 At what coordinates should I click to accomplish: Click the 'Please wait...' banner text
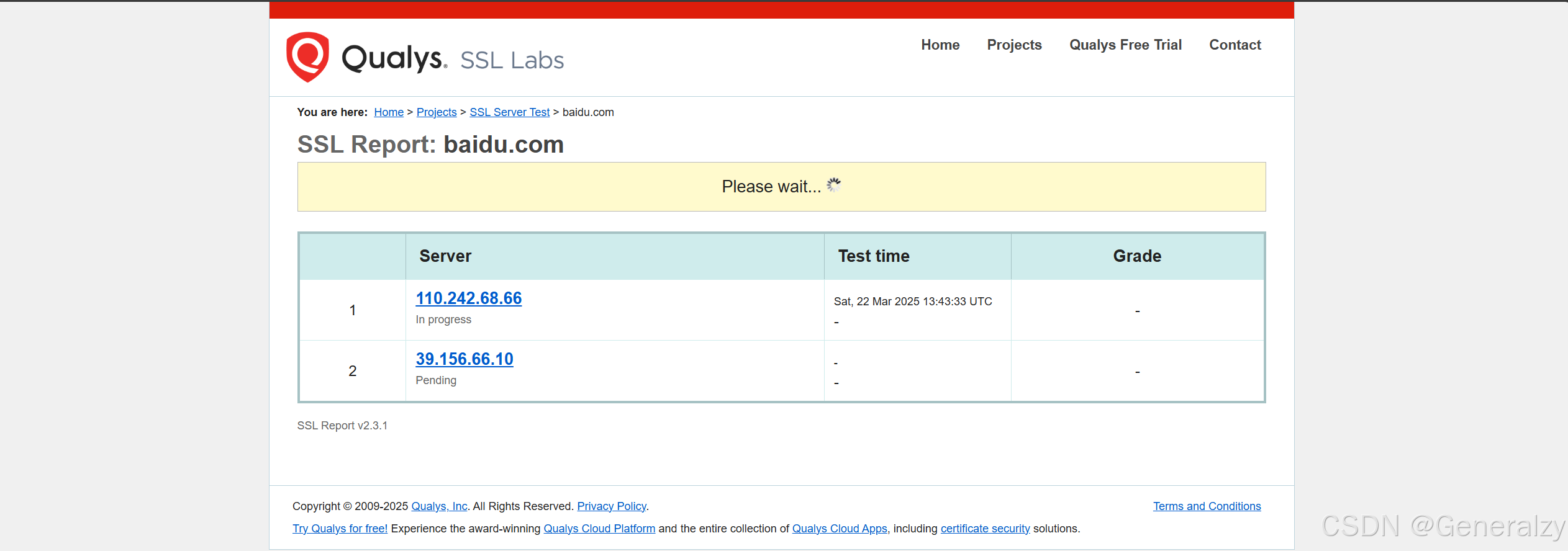pyautogui.click(x=771, y=187)
